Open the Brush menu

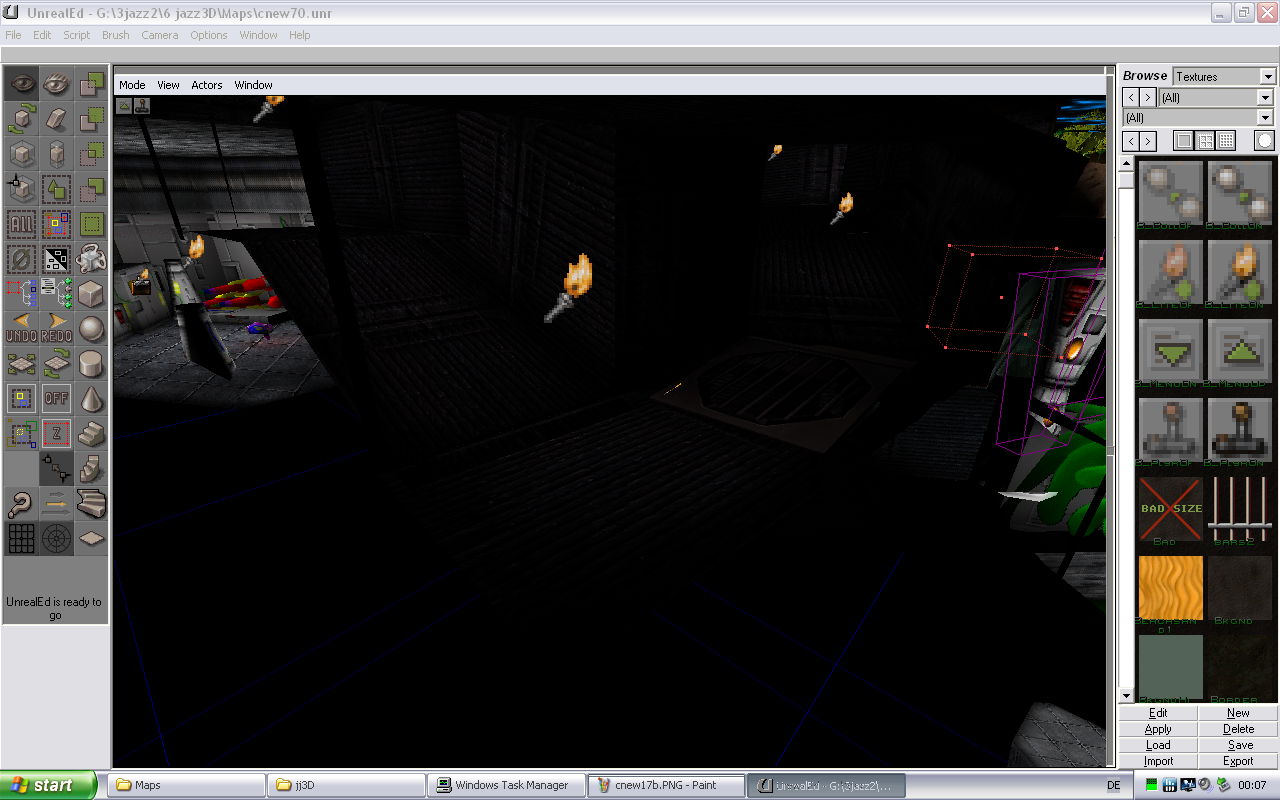click(116, 35)
